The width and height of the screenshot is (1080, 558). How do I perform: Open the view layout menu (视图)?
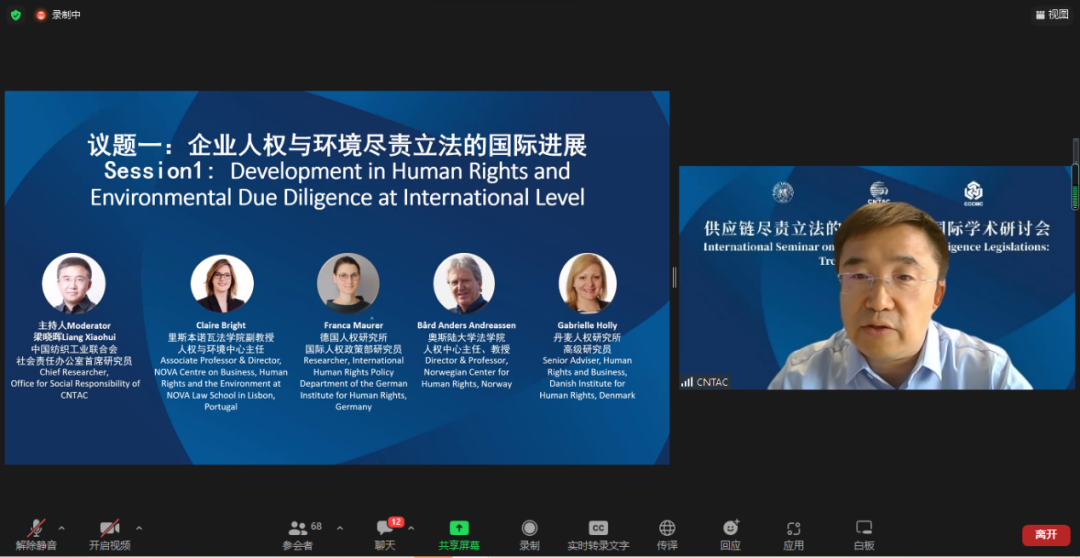(1052, 14)
